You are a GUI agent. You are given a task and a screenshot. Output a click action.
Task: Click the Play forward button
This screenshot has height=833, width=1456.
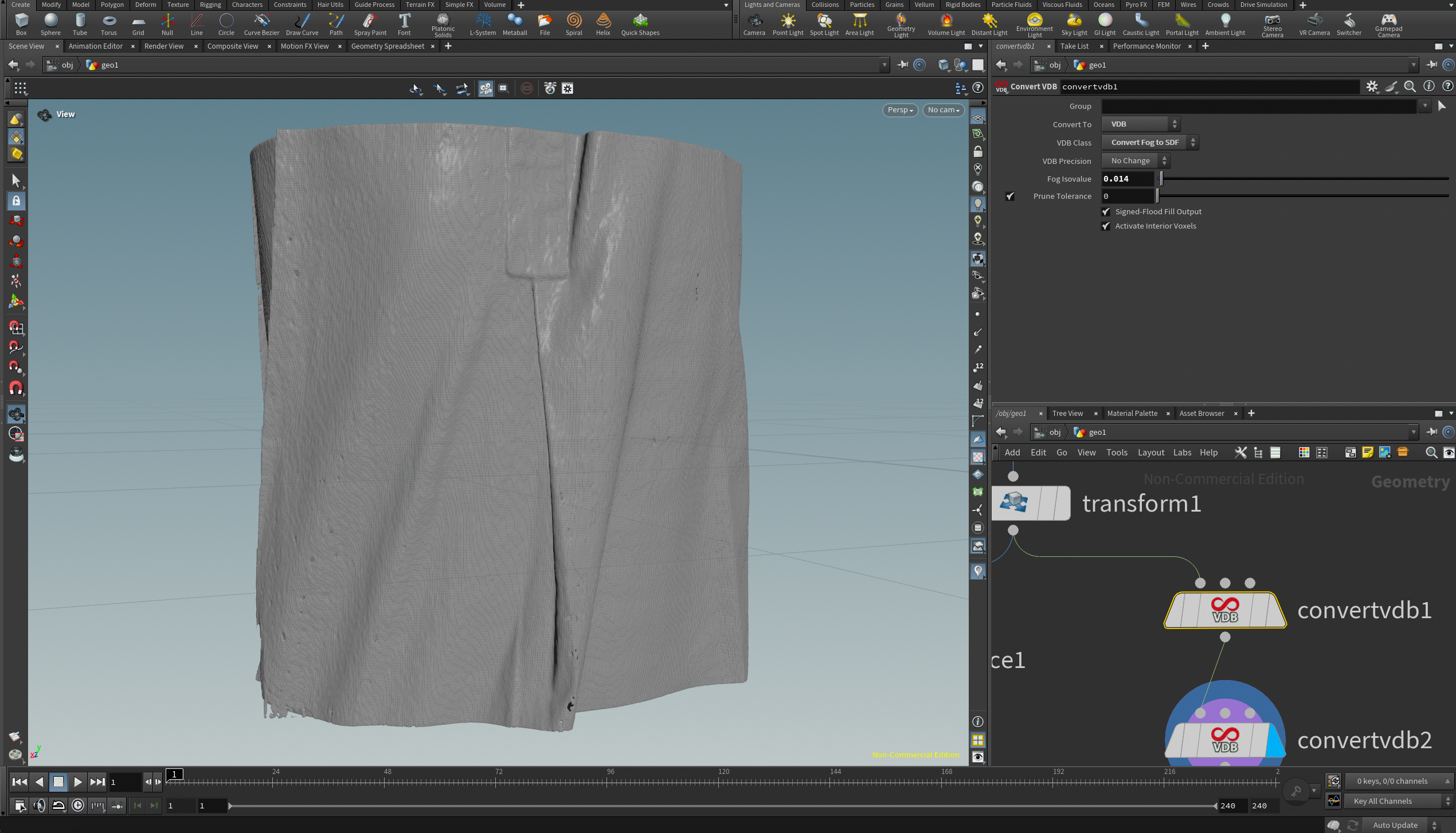77,782
